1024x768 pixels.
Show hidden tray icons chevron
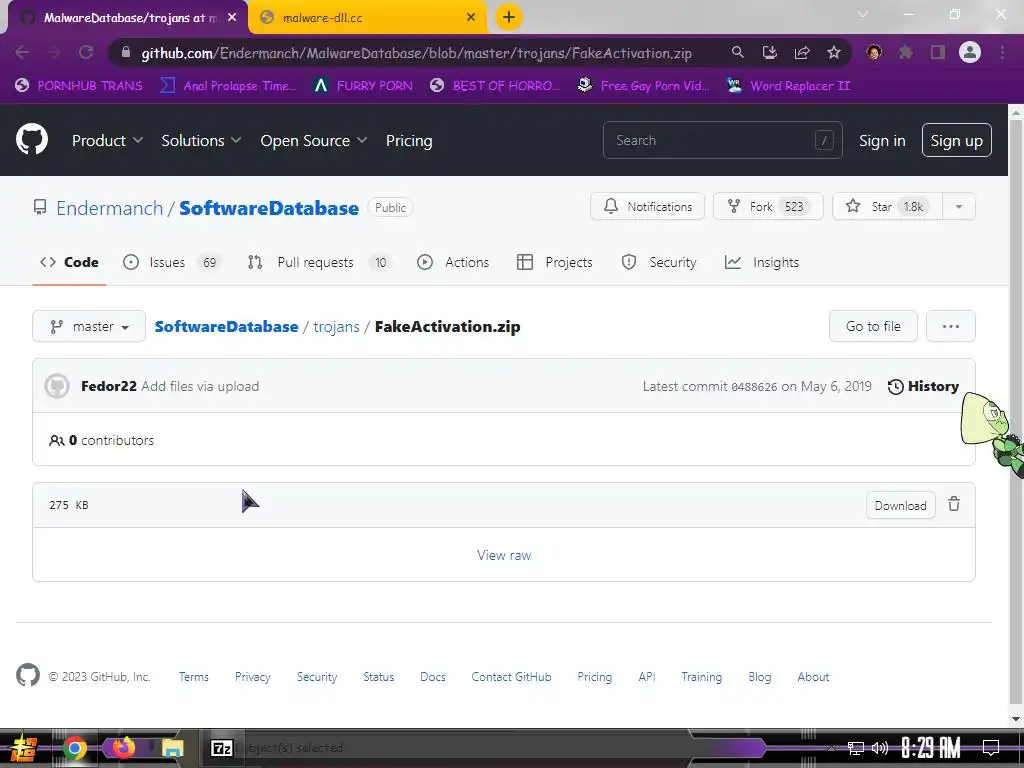(831, 748)
